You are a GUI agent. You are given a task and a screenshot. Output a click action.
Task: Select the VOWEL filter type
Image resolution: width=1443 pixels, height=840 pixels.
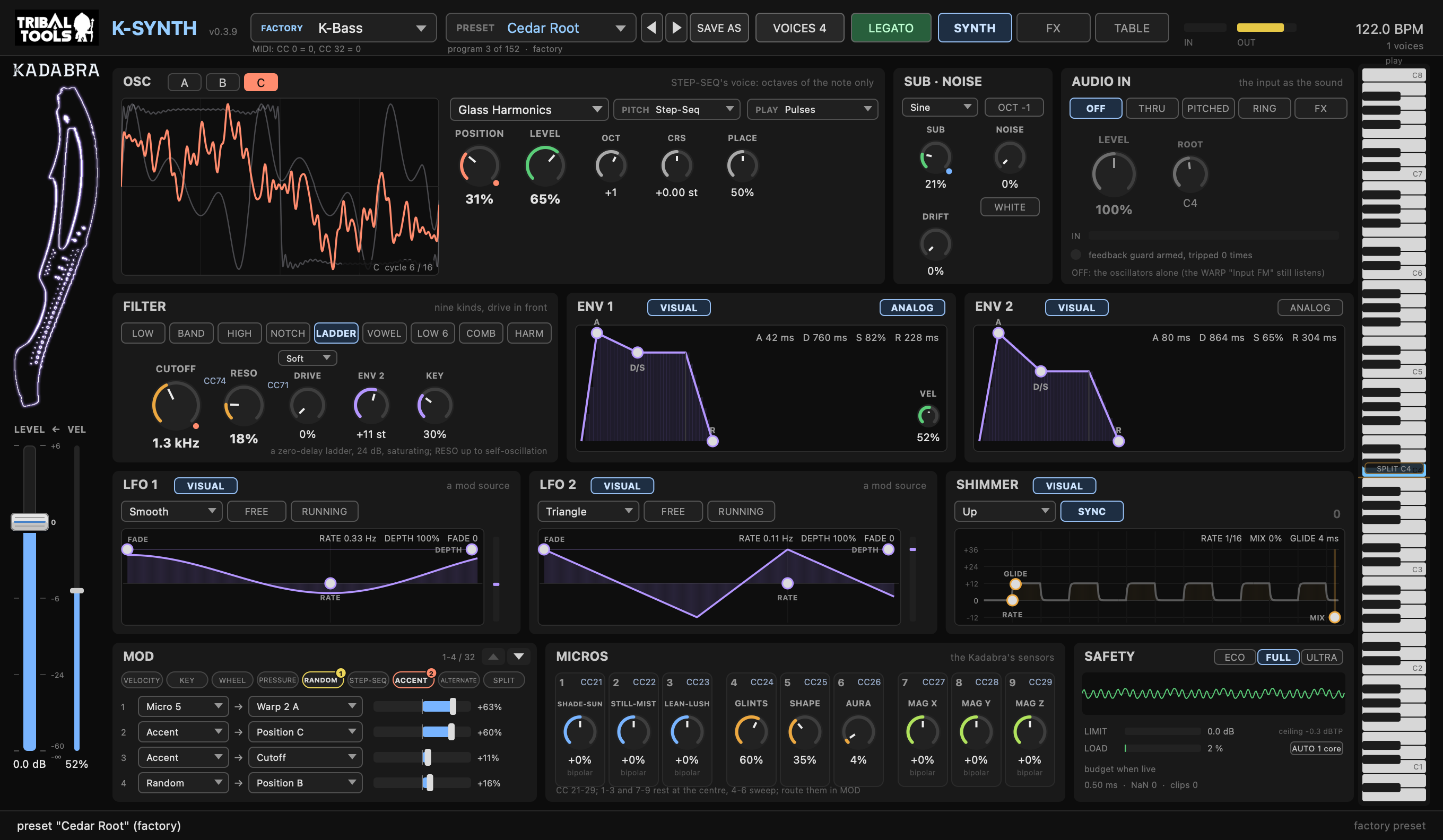[x=384, y=333]
